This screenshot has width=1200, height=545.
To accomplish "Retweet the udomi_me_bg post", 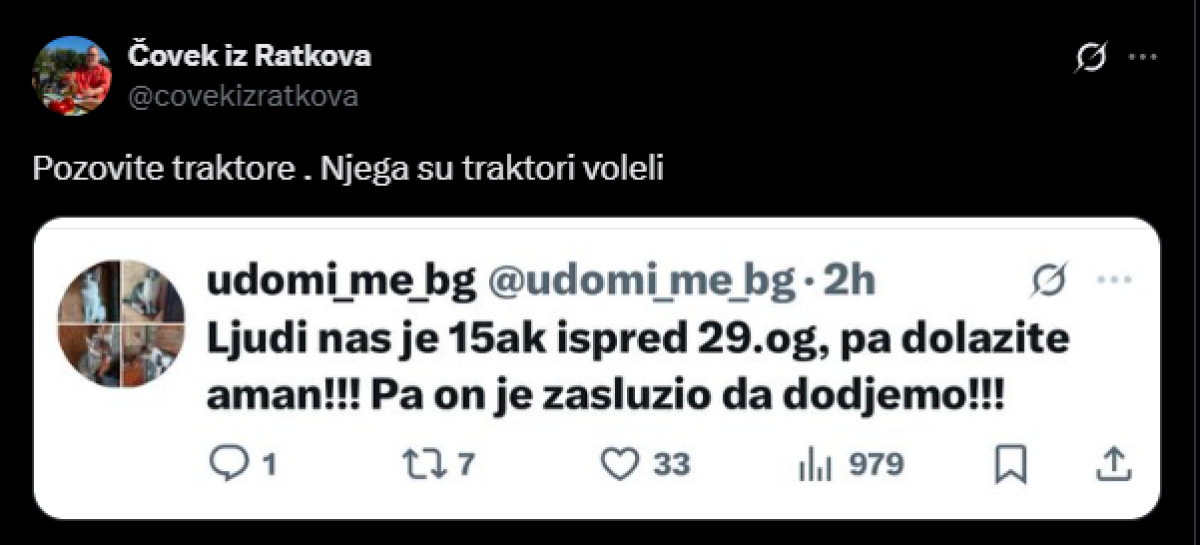I will coord(438,463).
